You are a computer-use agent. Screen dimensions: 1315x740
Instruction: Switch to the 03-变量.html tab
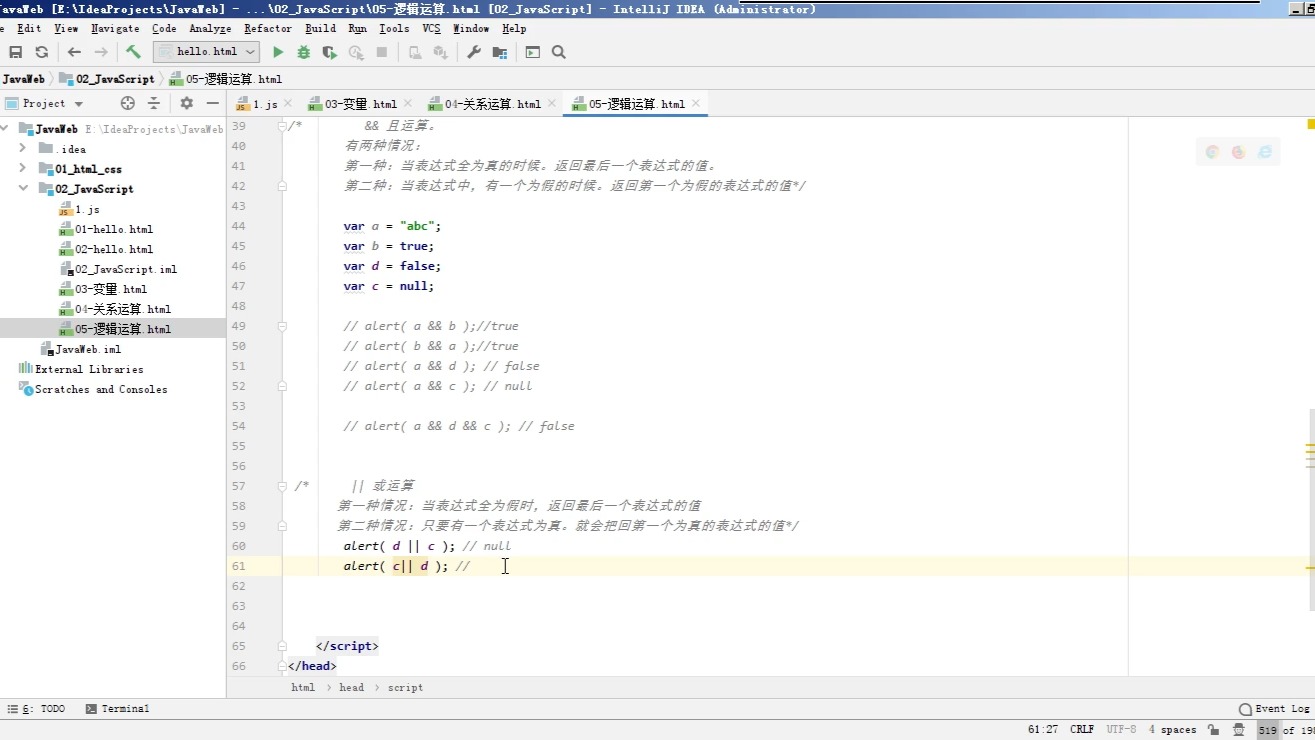tap(360, 104)
